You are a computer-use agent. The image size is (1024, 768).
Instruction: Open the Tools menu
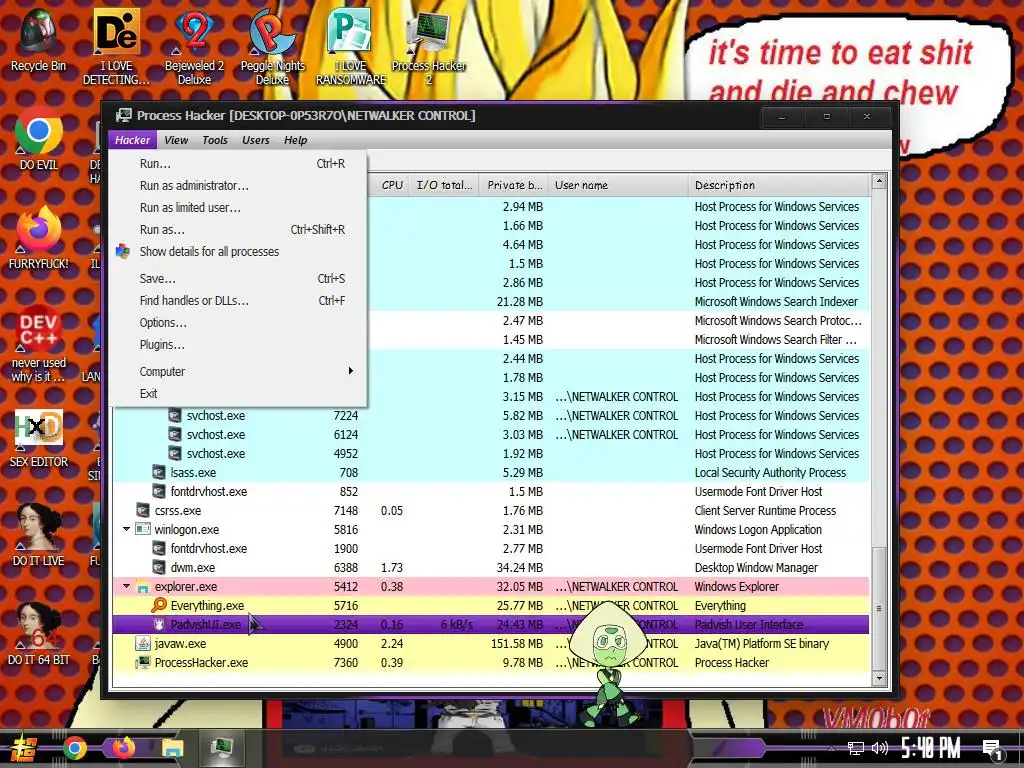215,140
